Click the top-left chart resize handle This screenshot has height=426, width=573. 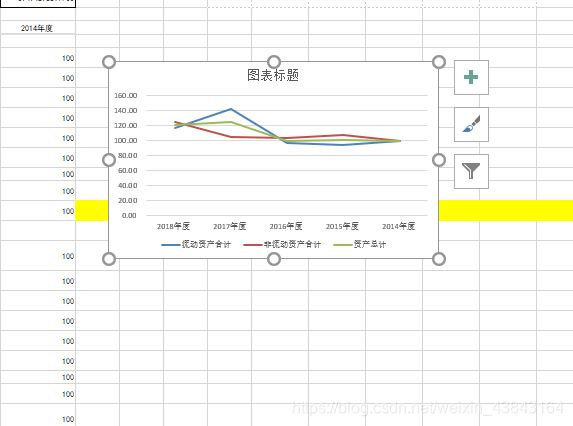109,62
